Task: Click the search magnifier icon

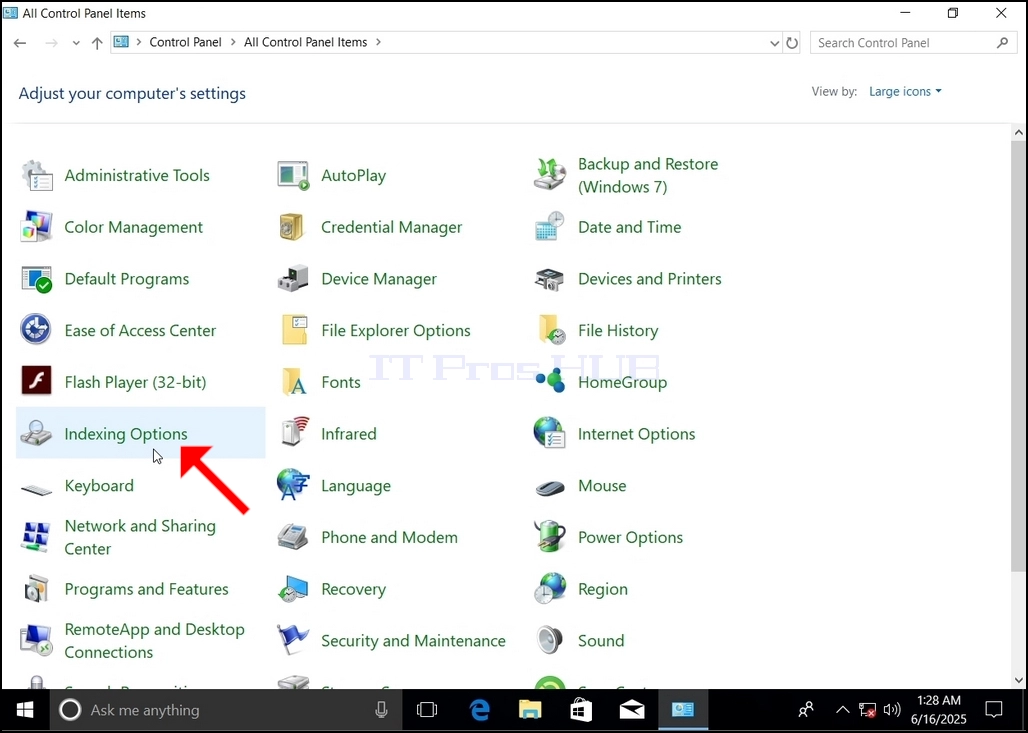Action: [x=1002, y=43]
